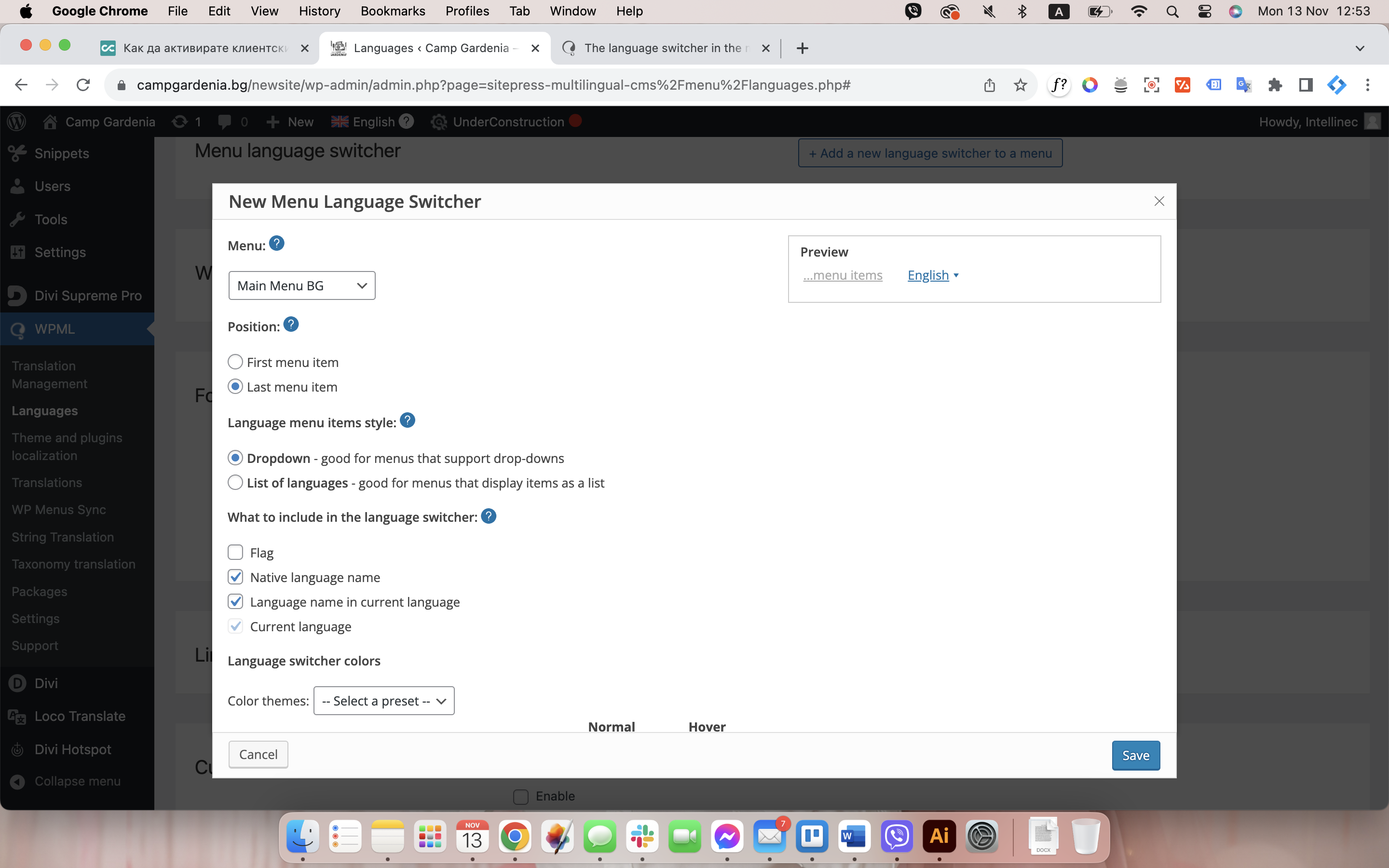
Task: Open New content menu in admin bar
Action: pyautogui.click(x=290, y=122)
